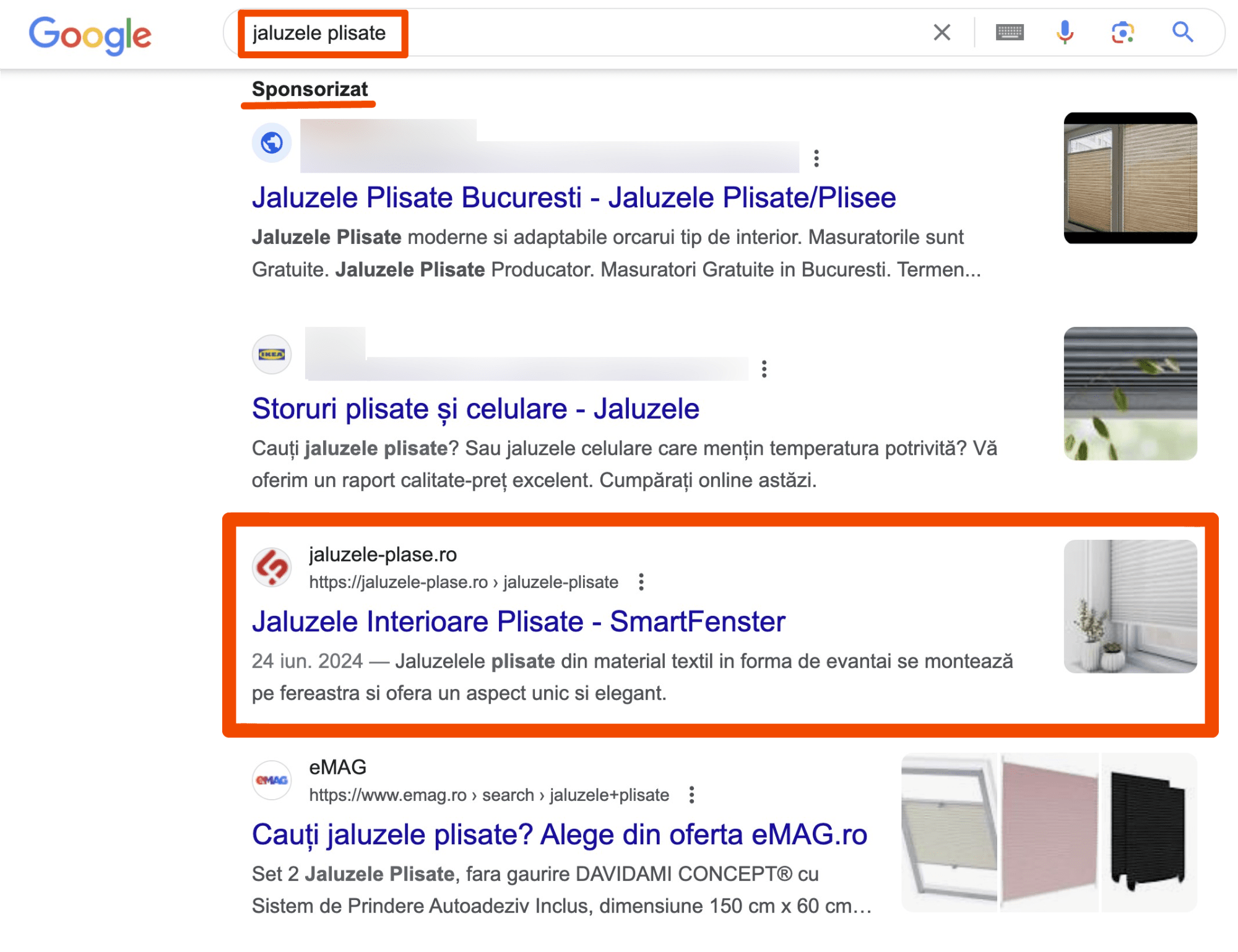Click the eMAG site name

[337, 768]
